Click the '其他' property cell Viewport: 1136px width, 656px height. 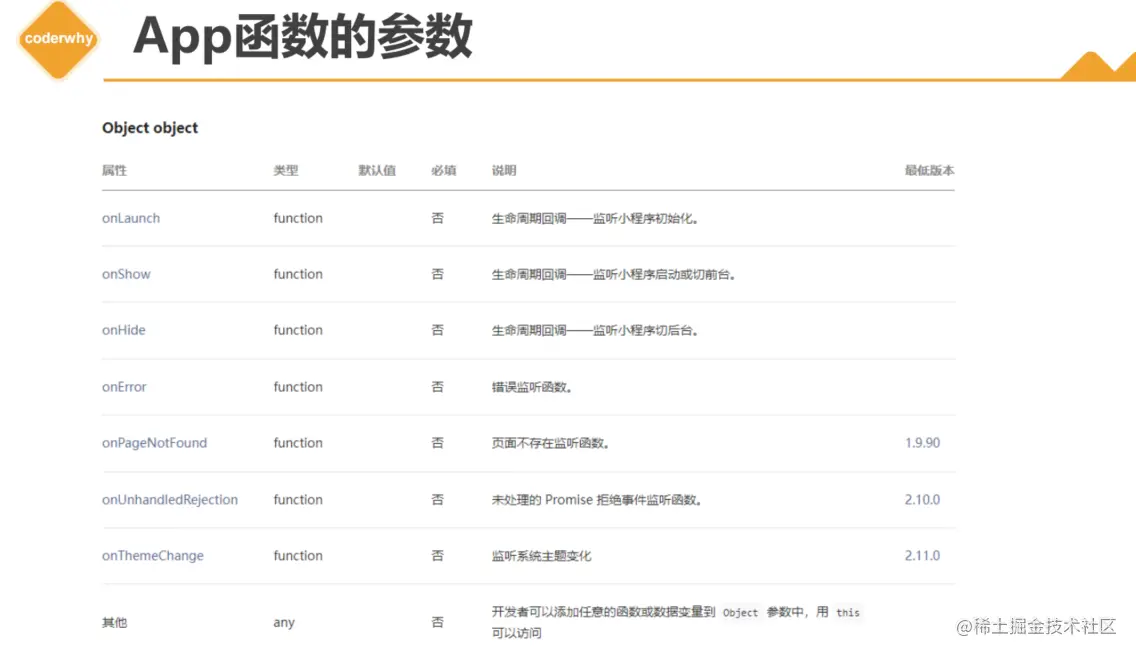(114, 623)
